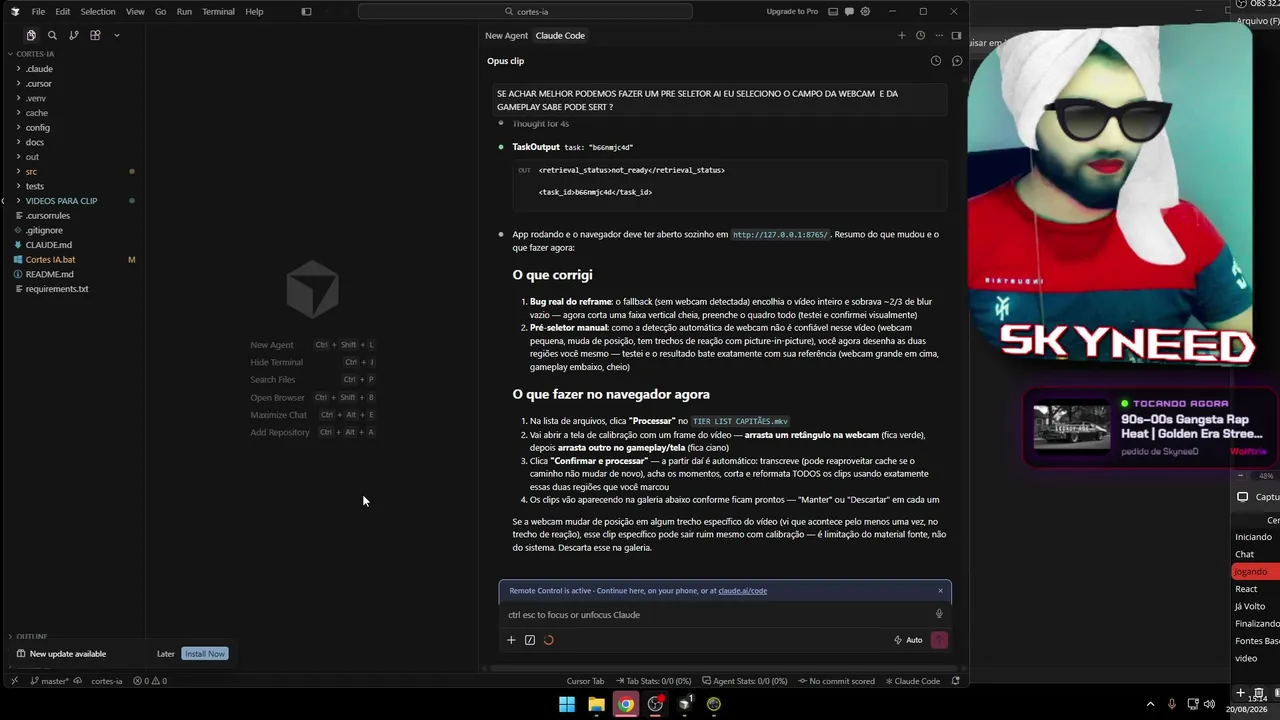Click the Upgrade to Pro link

click(792, 12)
